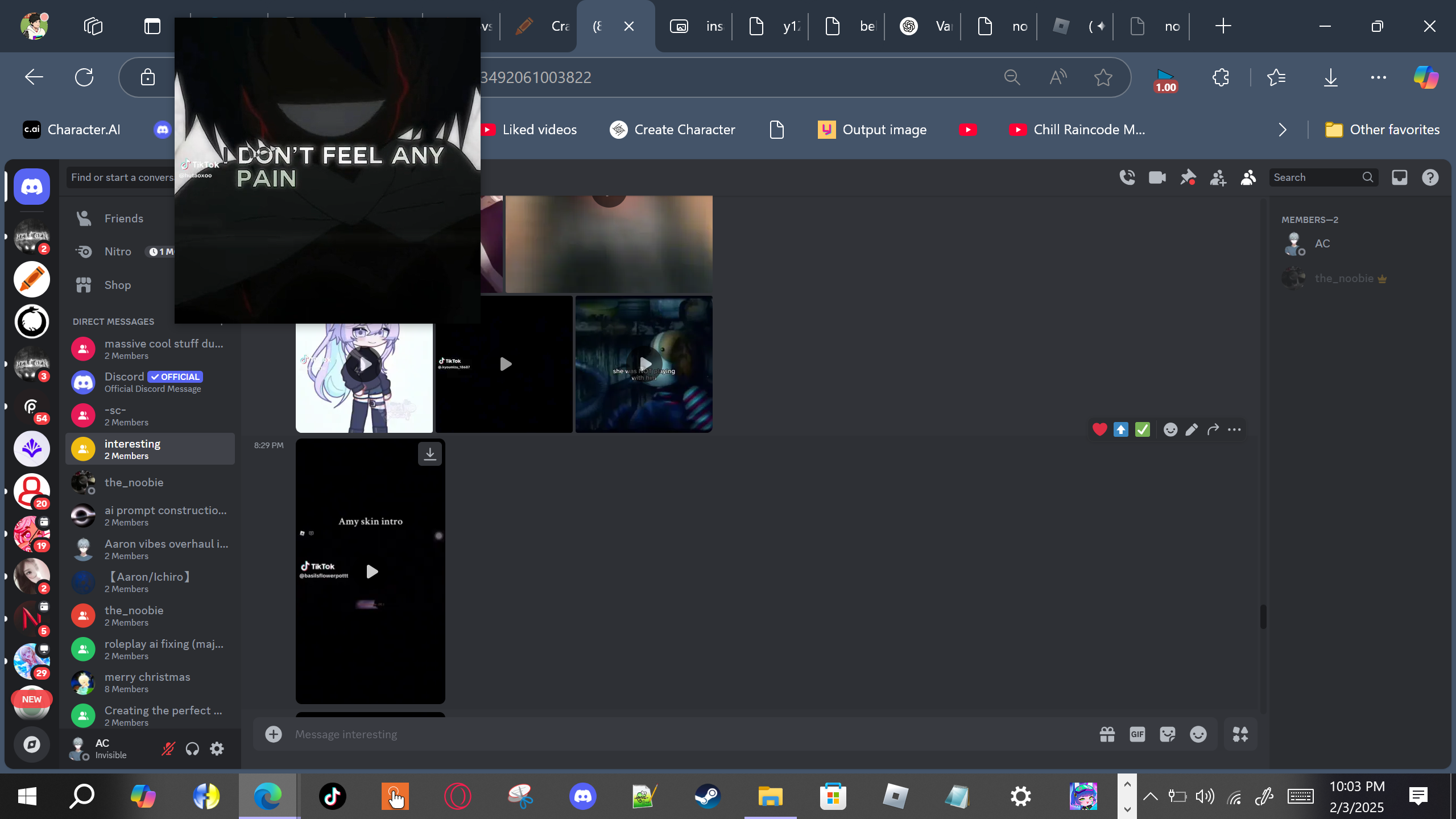The width and height of the screenshot is (1456, 819).
Task: Add a heart reaction to the message
Action: 1099,429
